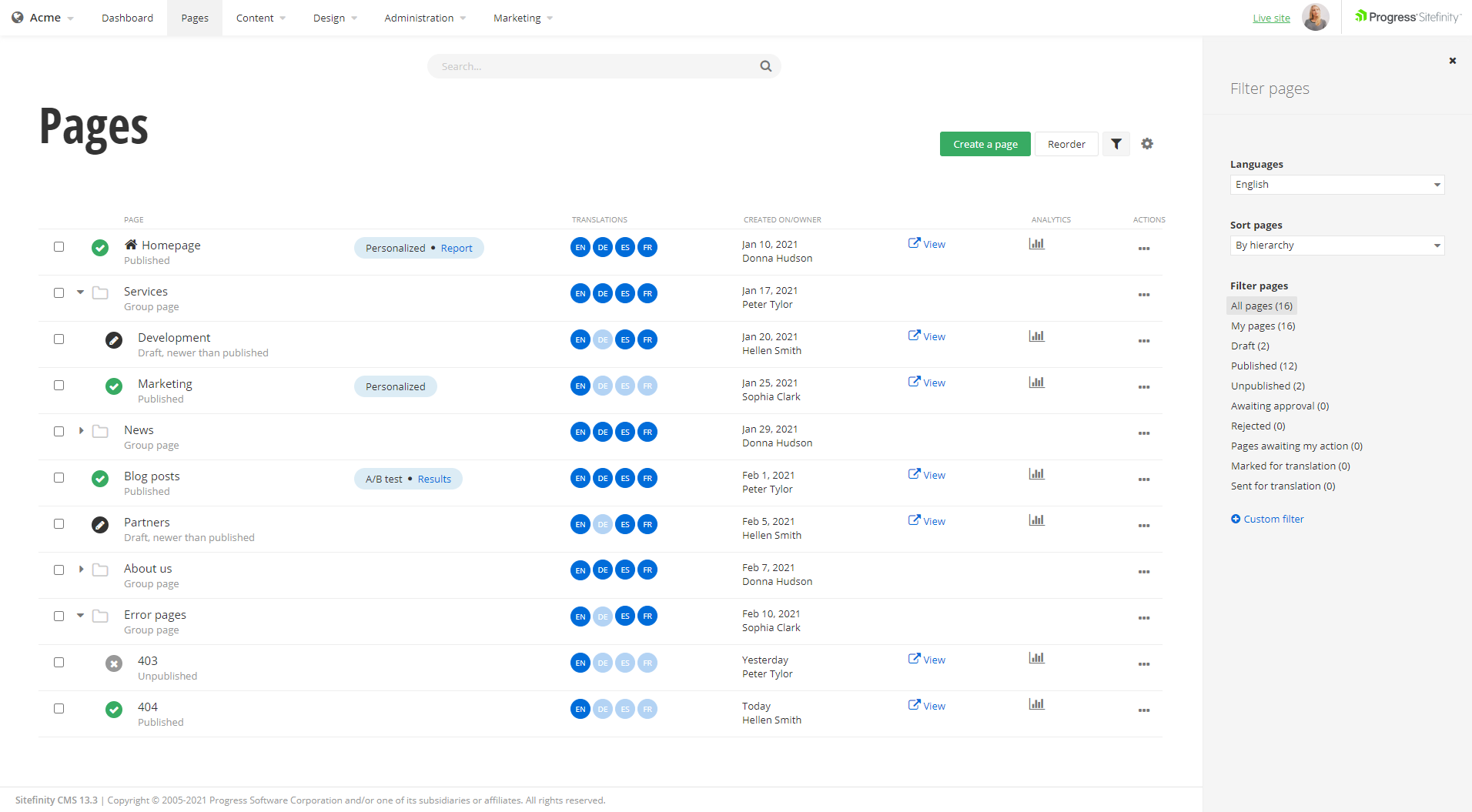
Task: Check the 403 page row checkbox
Action: pyautogui.click(x=59, y=663)
